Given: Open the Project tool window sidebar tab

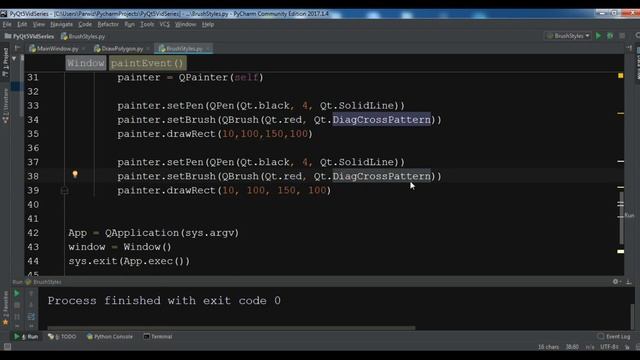Looking at the screenshot, I should point(5,61).
